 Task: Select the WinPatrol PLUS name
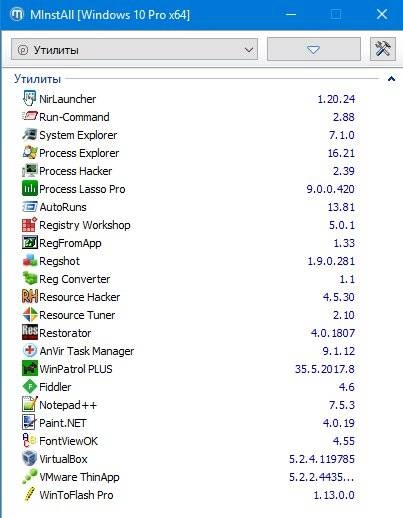76,369
